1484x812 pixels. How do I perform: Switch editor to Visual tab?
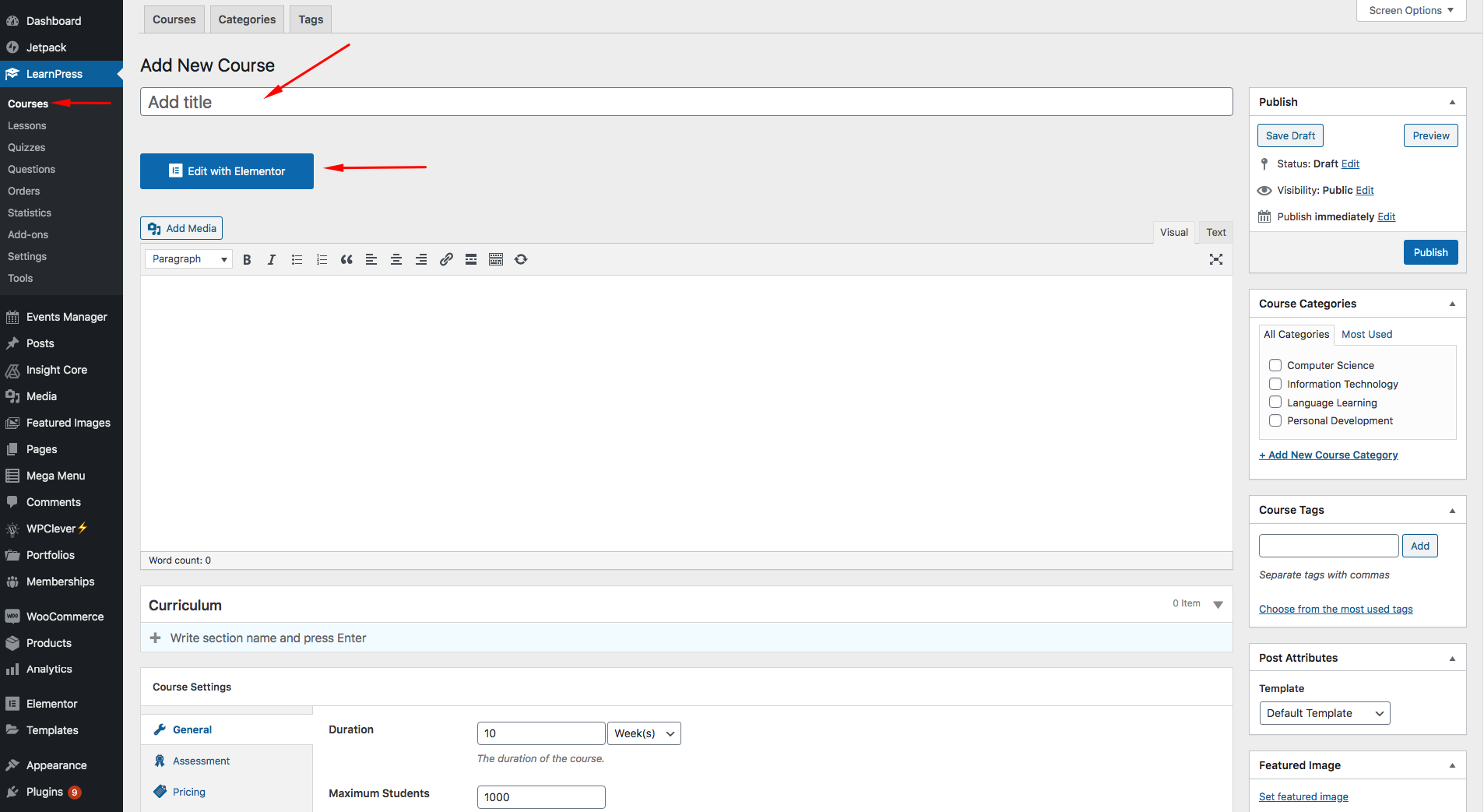(x=1174, y=232)
